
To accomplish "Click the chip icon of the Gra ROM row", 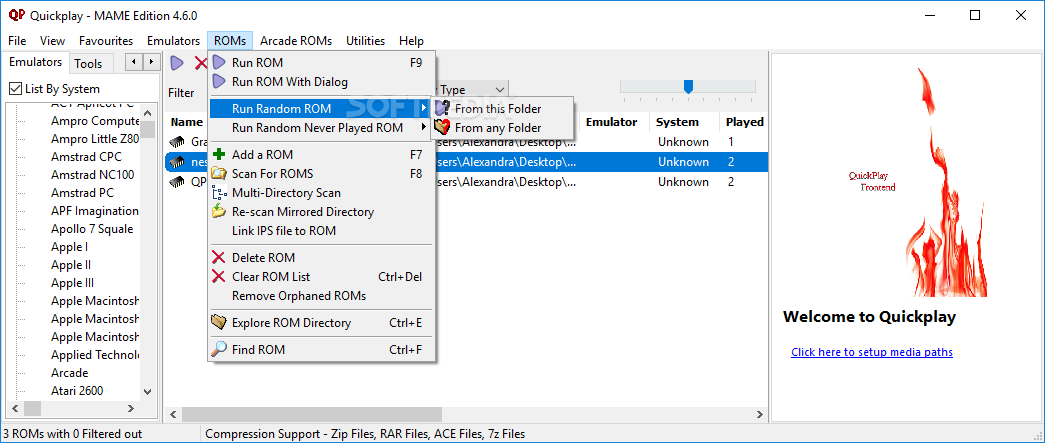I will (177, 142).
